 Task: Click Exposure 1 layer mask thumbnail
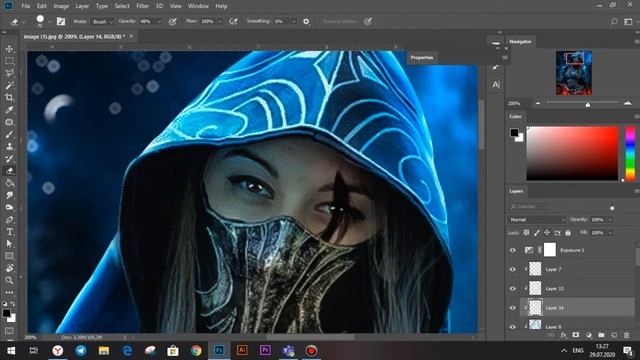[x=550, y=250]
